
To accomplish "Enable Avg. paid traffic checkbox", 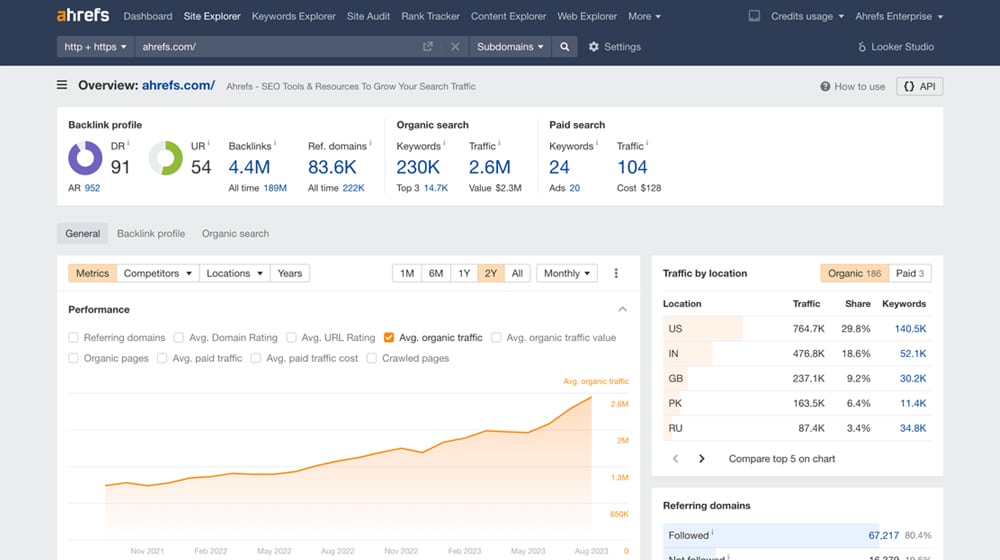I will click(x=162, y=358).
